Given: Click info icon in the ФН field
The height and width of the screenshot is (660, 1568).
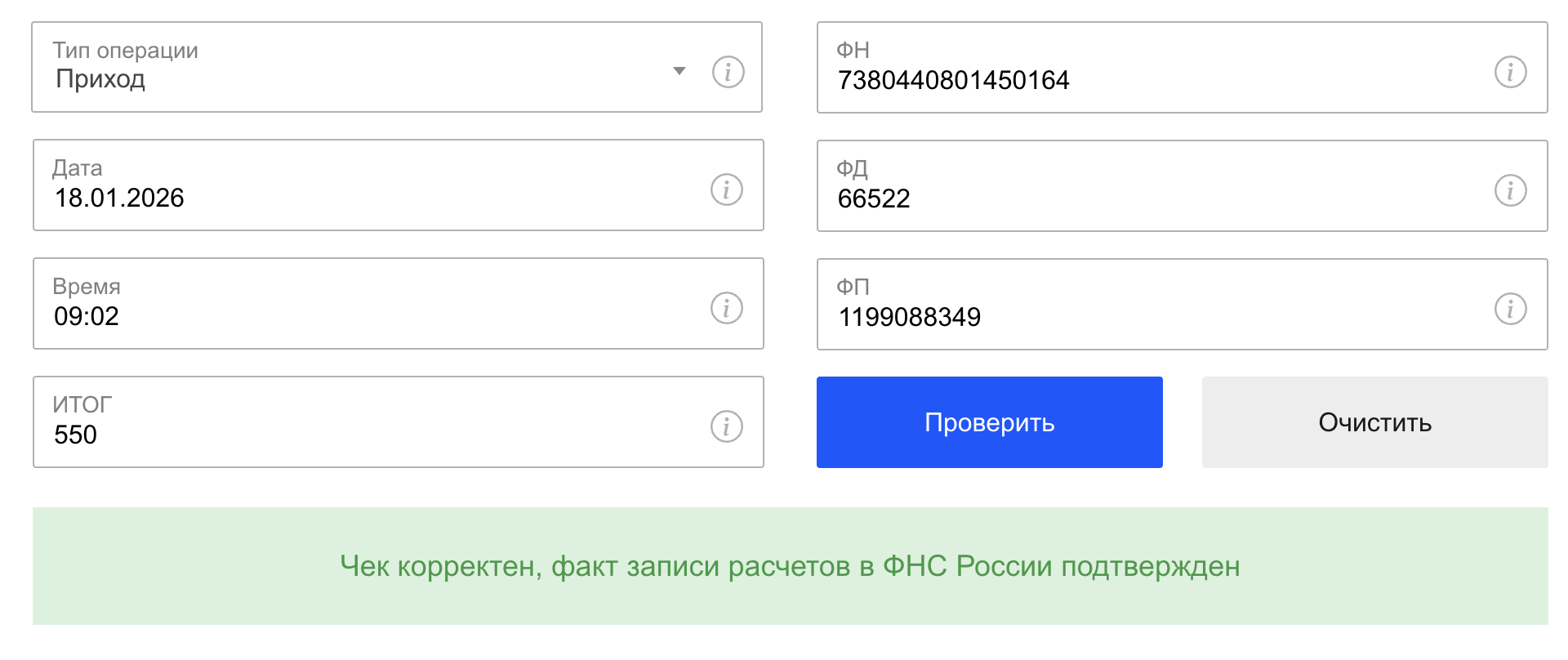Looking at the screenshot, I should (1510, 72).
